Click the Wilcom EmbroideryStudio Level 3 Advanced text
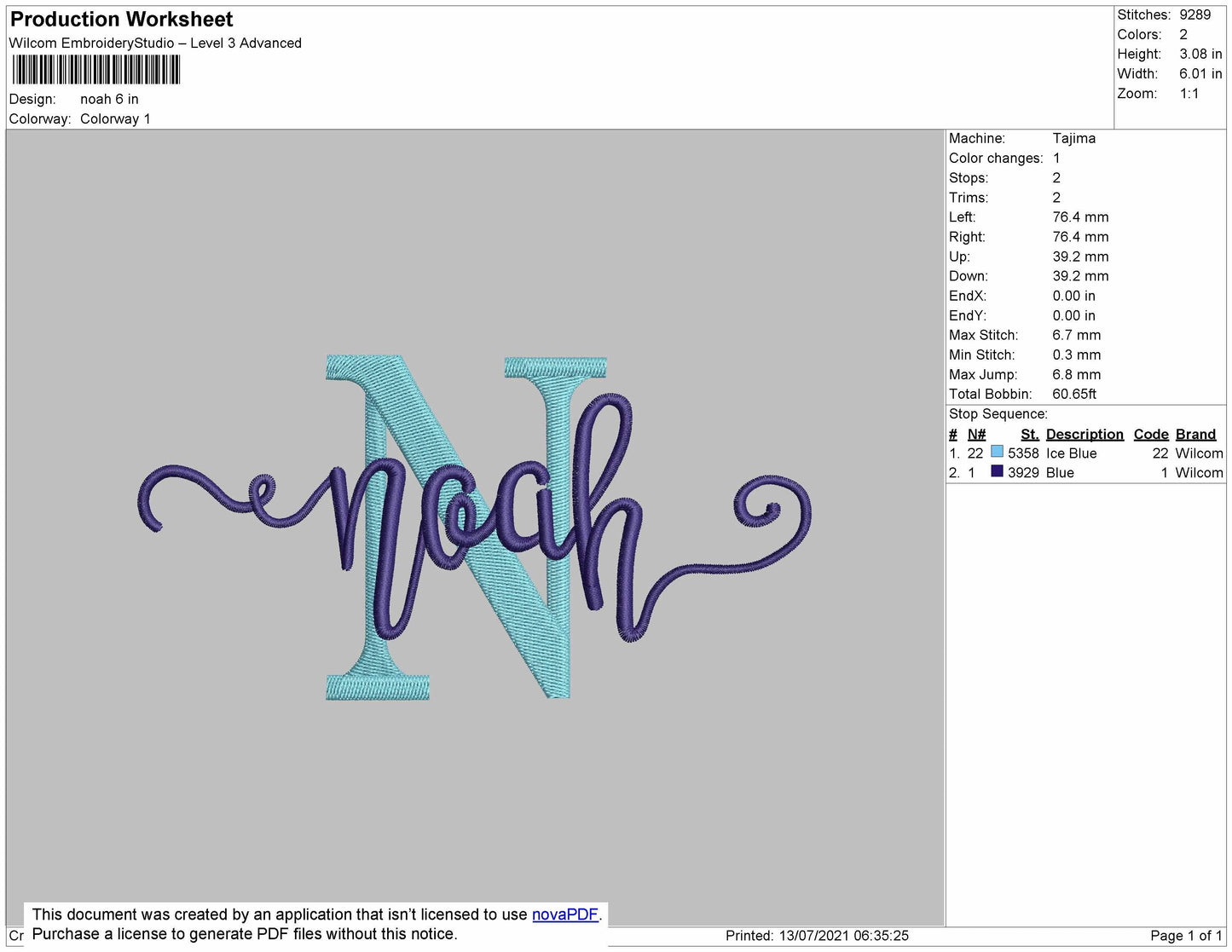This screenshot has height=952, width=1232. (x=155, y=43)
